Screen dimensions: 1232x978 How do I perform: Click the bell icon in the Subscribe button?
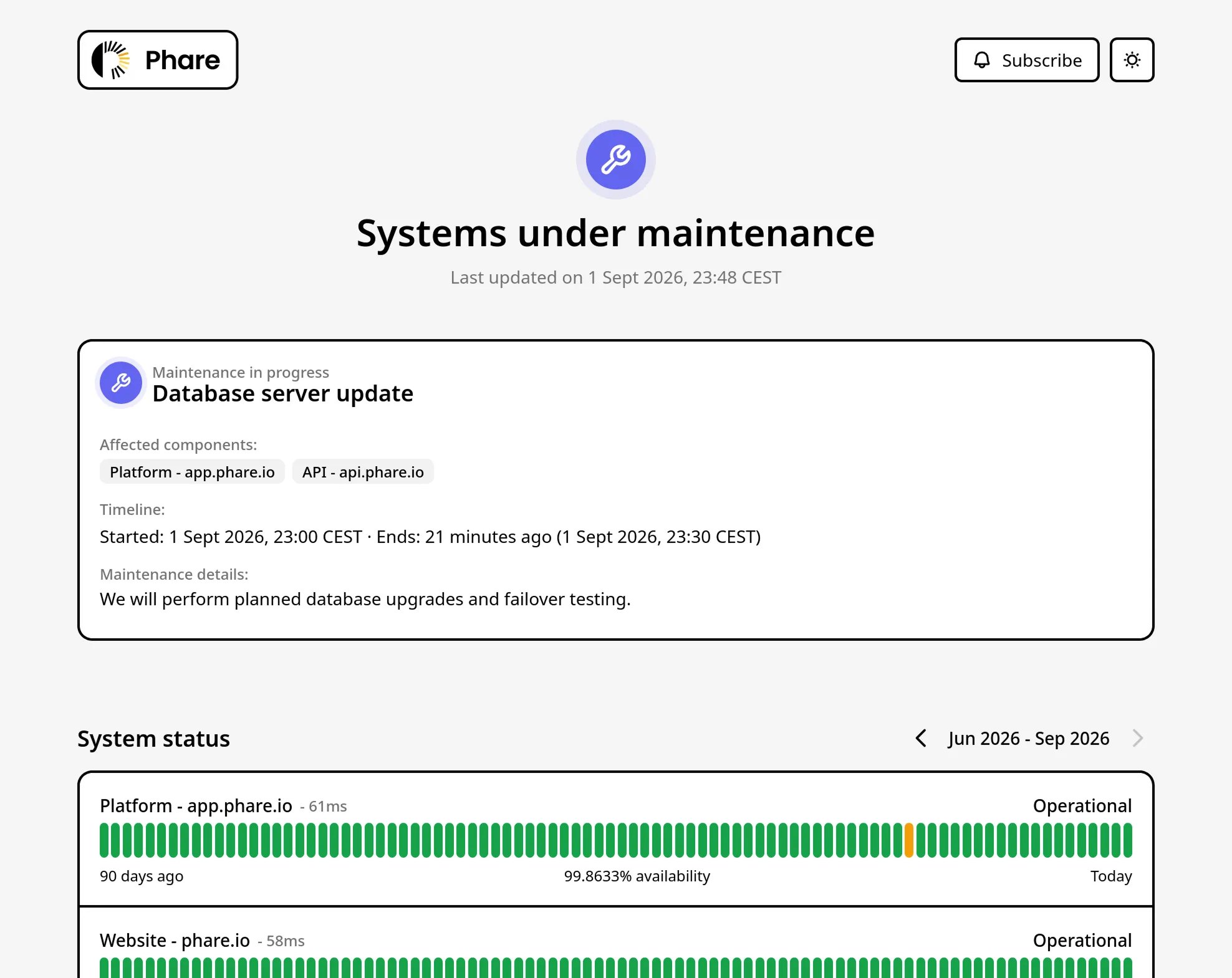click(982, 60)
